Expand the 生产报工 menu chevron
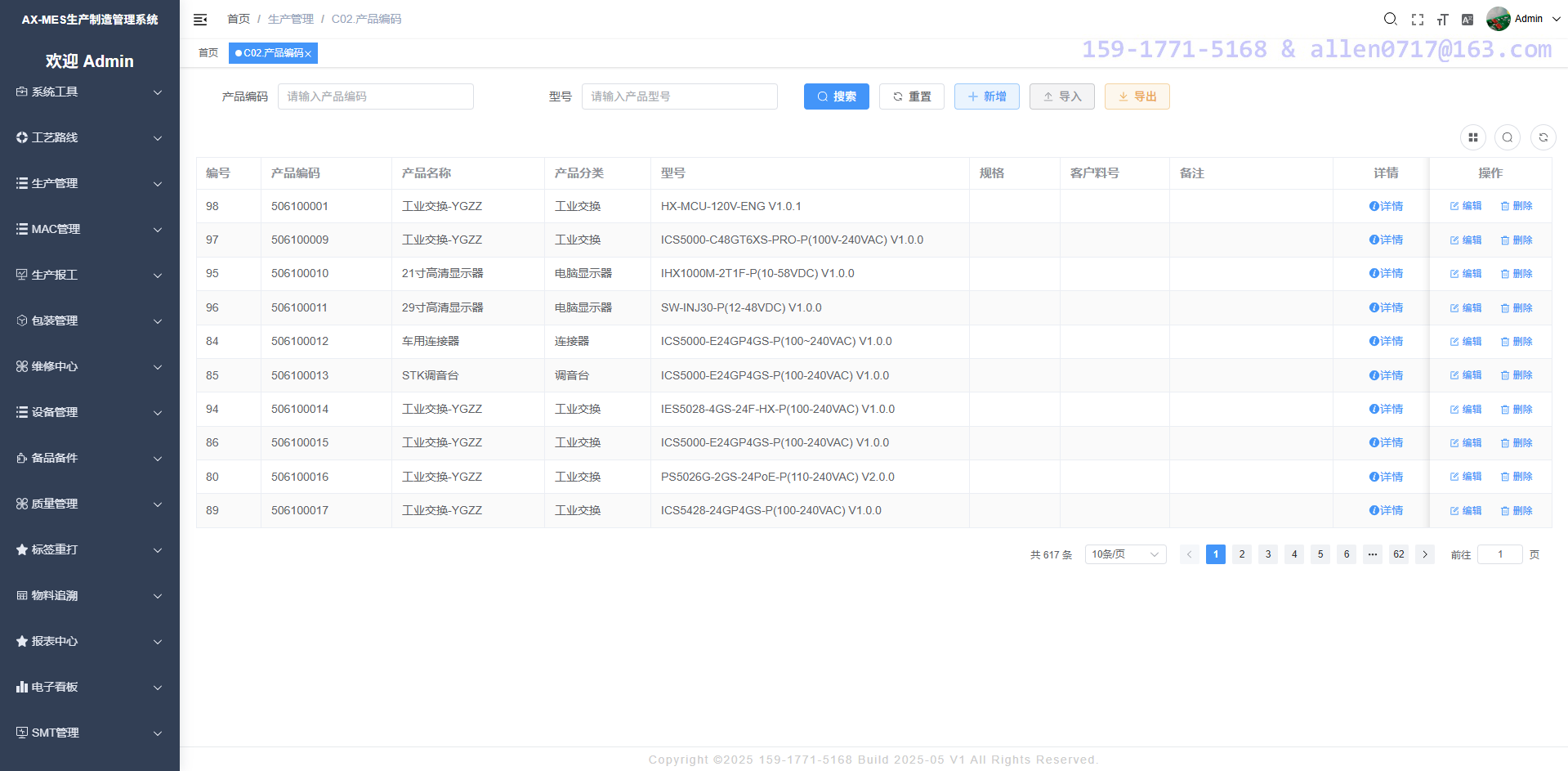Image resolution: width=1568 pixels, height=771 pixels. pos(158,276)
